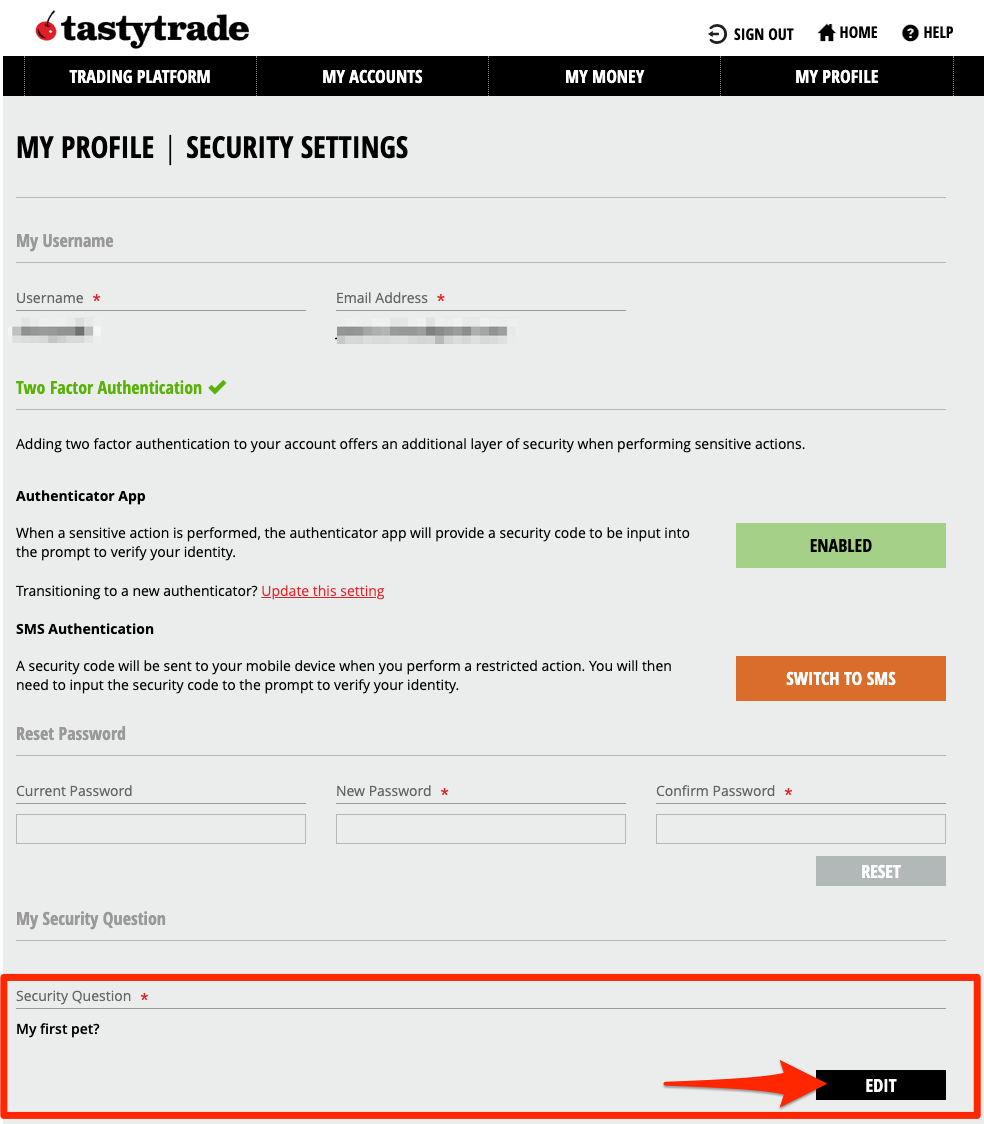The width and height of the screenshot is (984, 1124).
Task: Toggle Authenticator App off via ENABLED button
Action: (x=840, y=545)
